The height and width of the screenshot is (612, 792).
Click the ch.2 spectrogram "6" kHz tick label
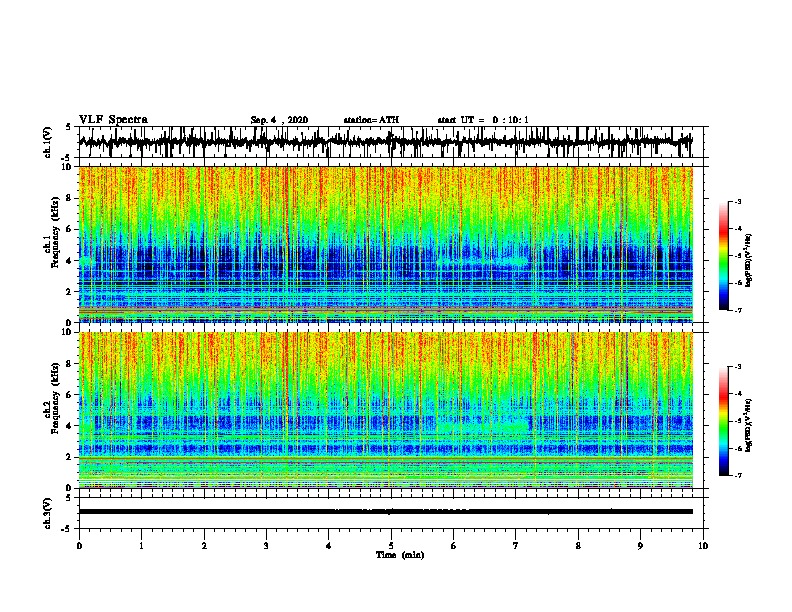click(x=69, y=395)
